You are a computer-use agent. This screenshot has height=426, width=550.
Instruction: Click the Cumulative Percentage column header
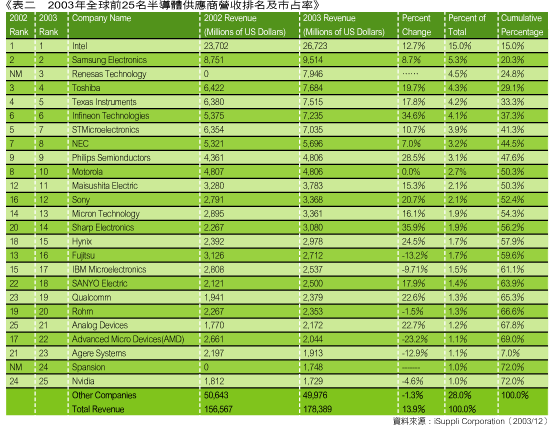522,25
